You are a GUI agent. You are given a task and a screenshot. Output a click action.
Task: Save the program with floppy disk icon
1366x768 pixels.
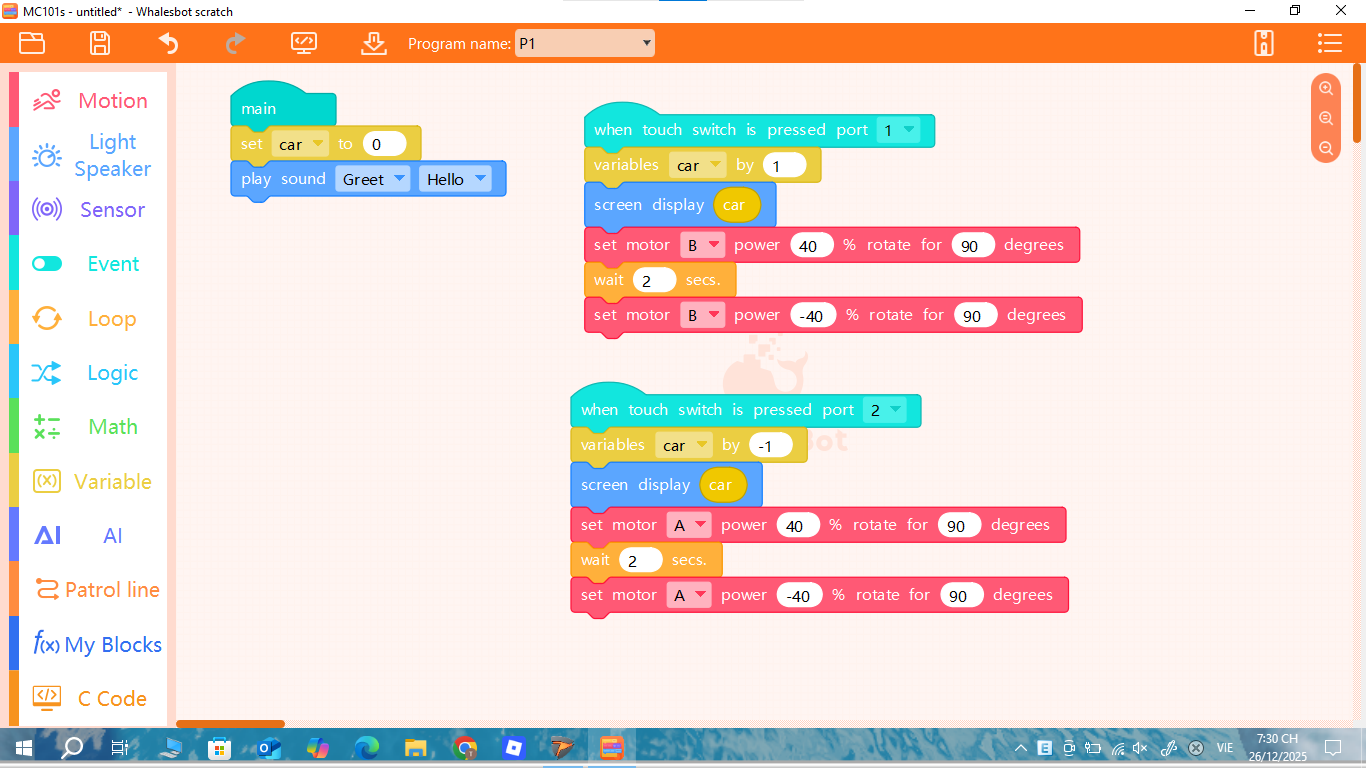100,43
